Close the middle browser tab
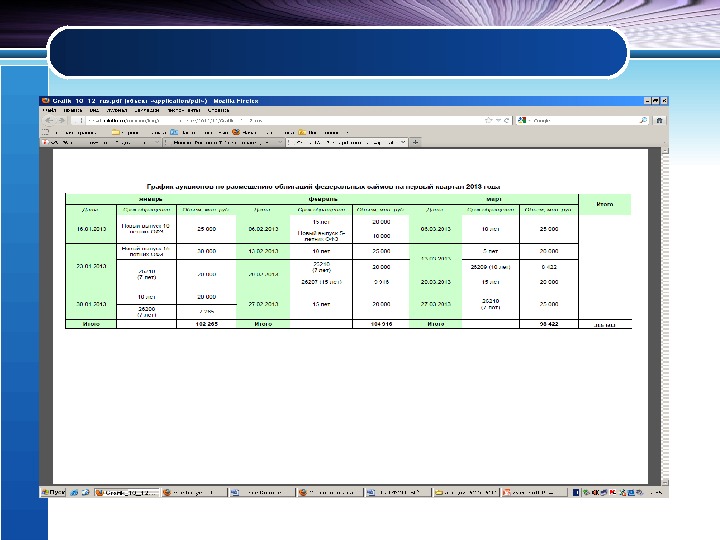This screenshot has height=540, width=720. click(x=279, y=142)
